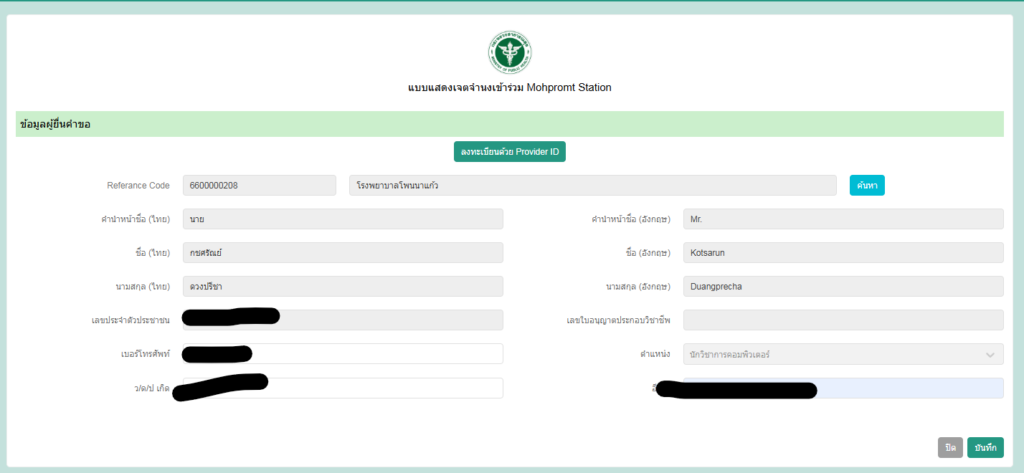Click the เลขประจำตัวประชาชน ID number field
1024x473 pixels.
click(x=390, y=320)
